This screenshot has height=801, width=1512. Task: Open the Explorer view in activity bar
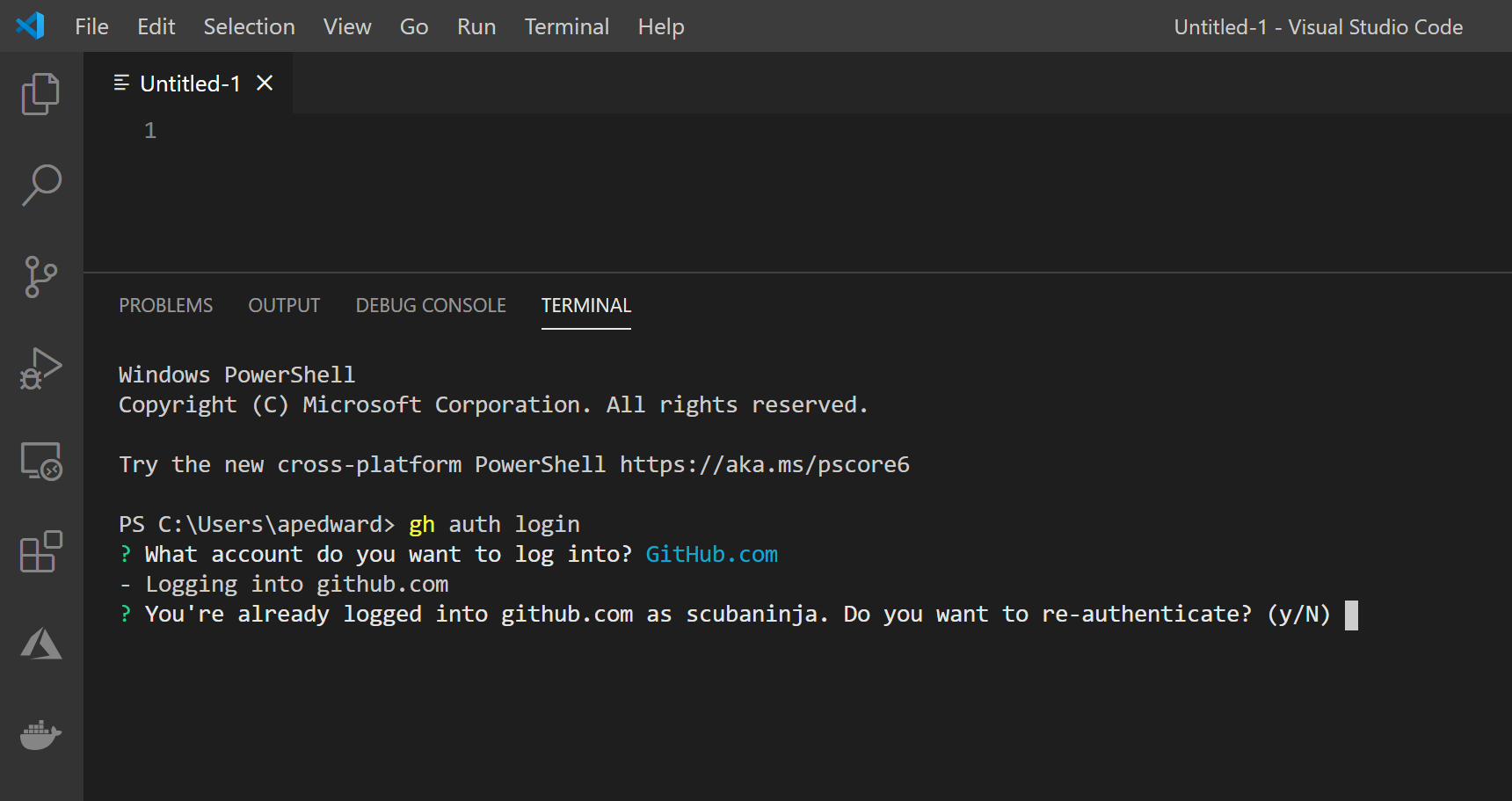(x=40, y=93)
